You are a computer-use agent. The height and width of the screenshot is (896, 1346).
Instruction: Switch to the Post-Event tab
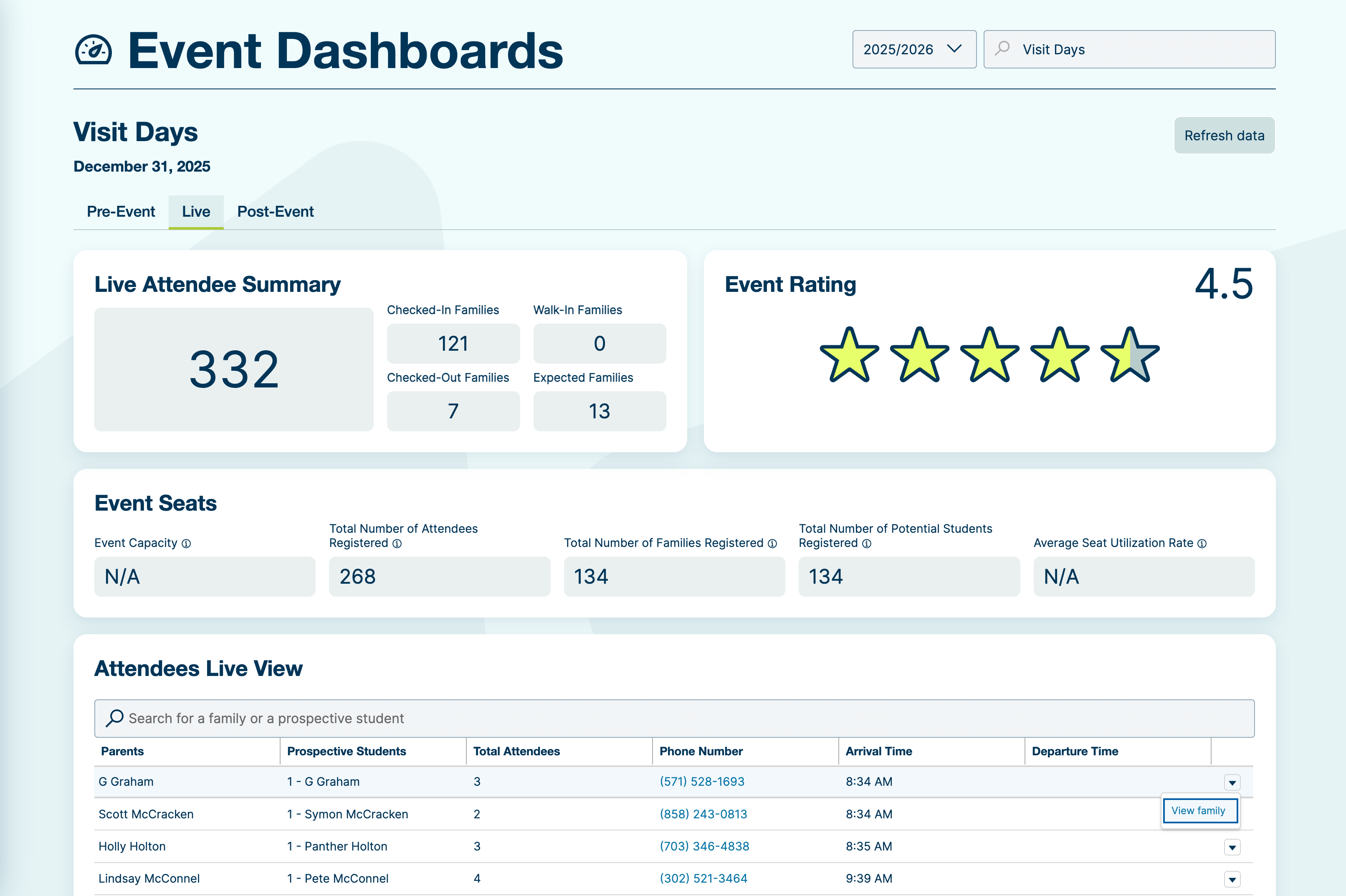click(x=276, y=211)
